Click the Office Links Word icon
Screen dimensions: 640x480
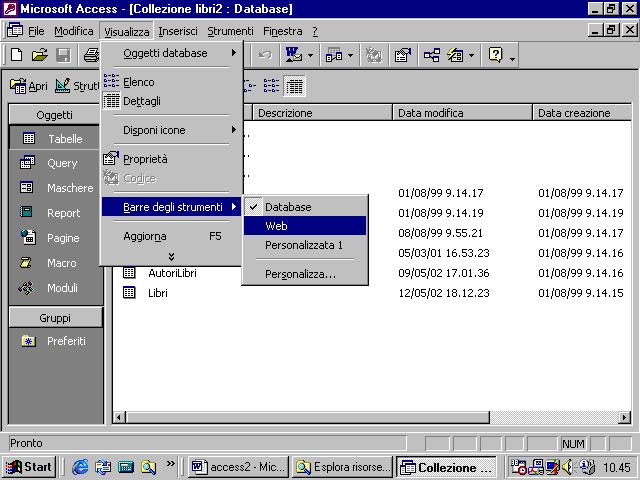click(294, 55)
